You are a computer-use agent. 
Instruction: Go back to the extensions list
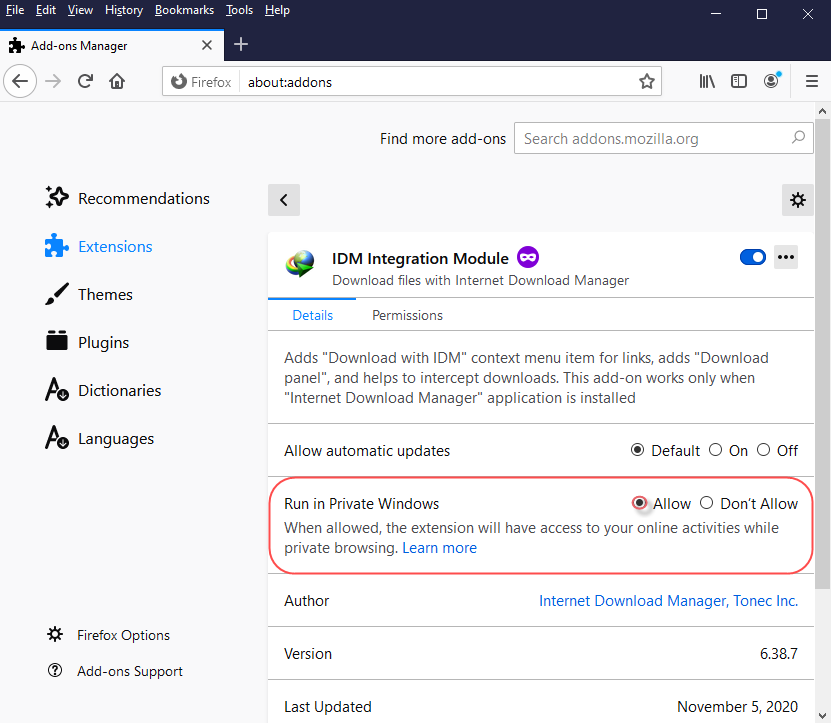[284, 200]
